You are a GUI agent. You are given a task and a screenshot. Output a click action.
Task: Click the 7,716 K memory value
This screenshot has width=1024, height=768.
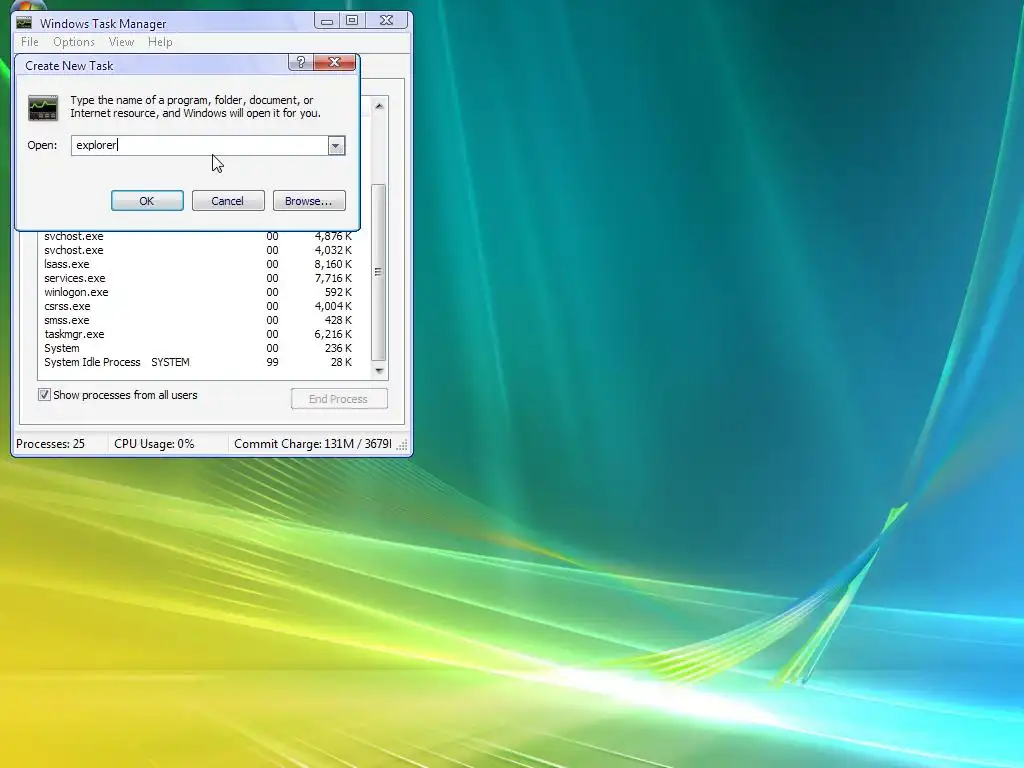[x=333, y=278]
